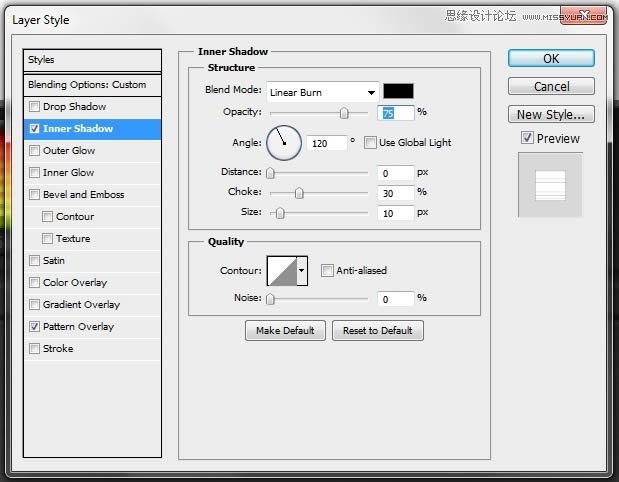
Task: Click the black shadow color swatch
Action: (x=398, y=91)
